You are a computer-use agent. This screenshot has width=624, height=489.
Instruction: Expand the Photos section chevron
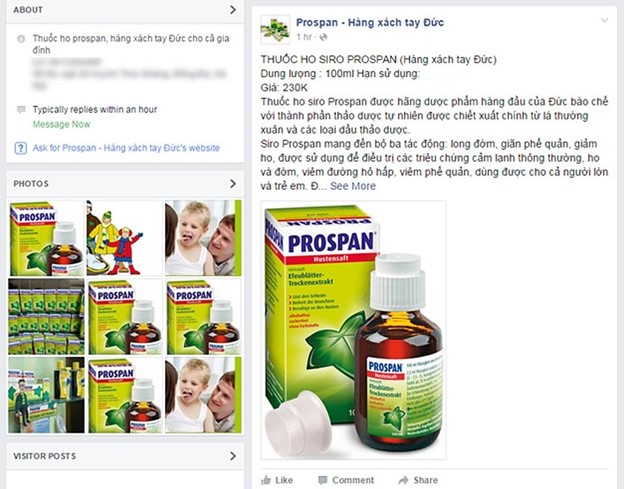tap(233, 183)
